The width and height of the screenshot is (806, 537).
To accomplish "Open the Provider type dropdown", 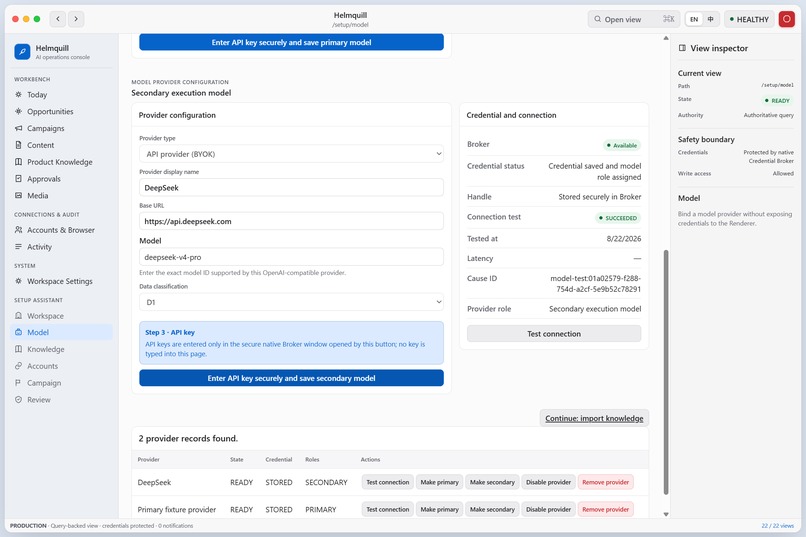I will [291, 154].
